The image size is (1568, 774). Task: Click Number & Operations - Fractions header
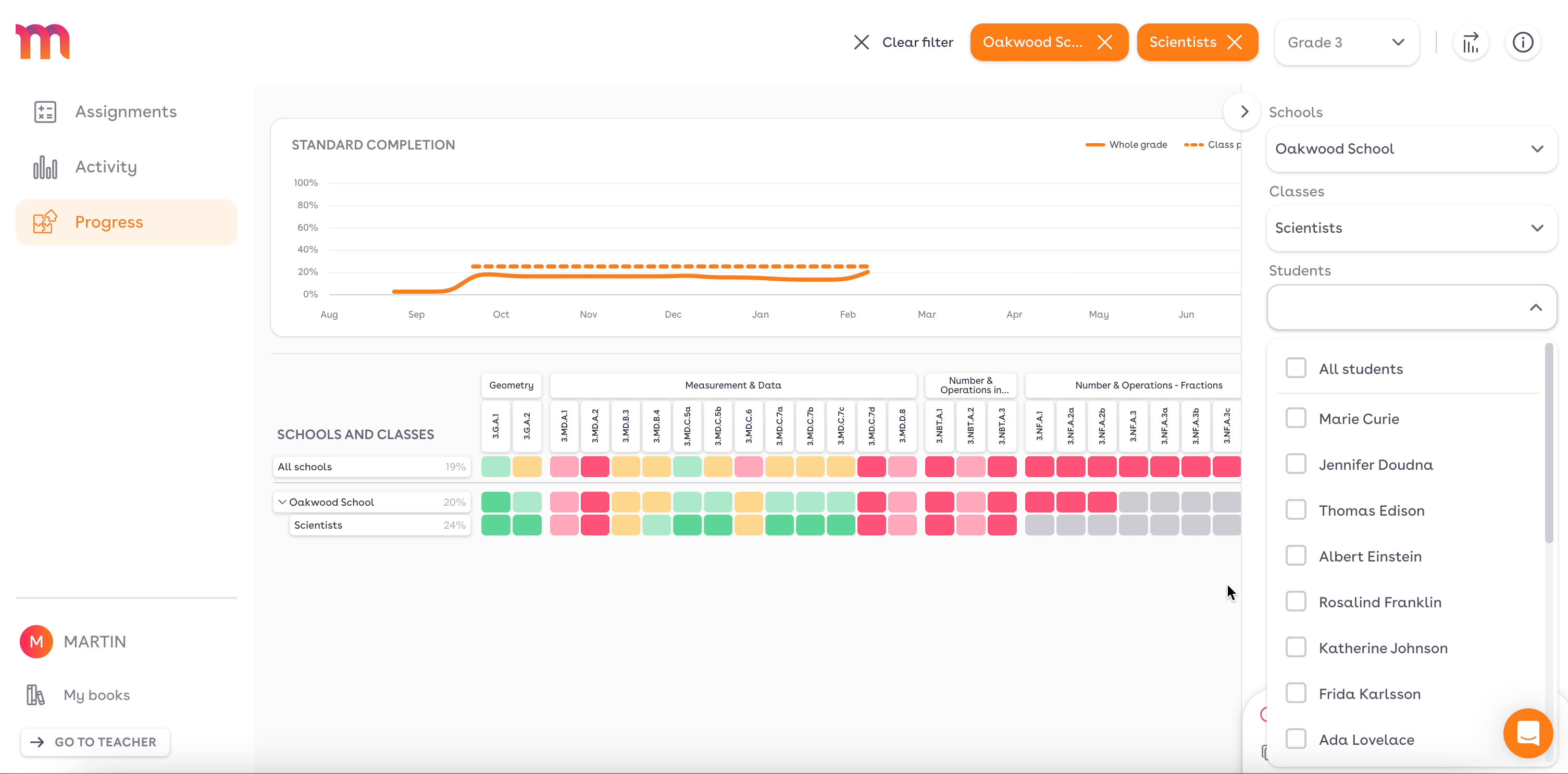[x=1134, y=385]
